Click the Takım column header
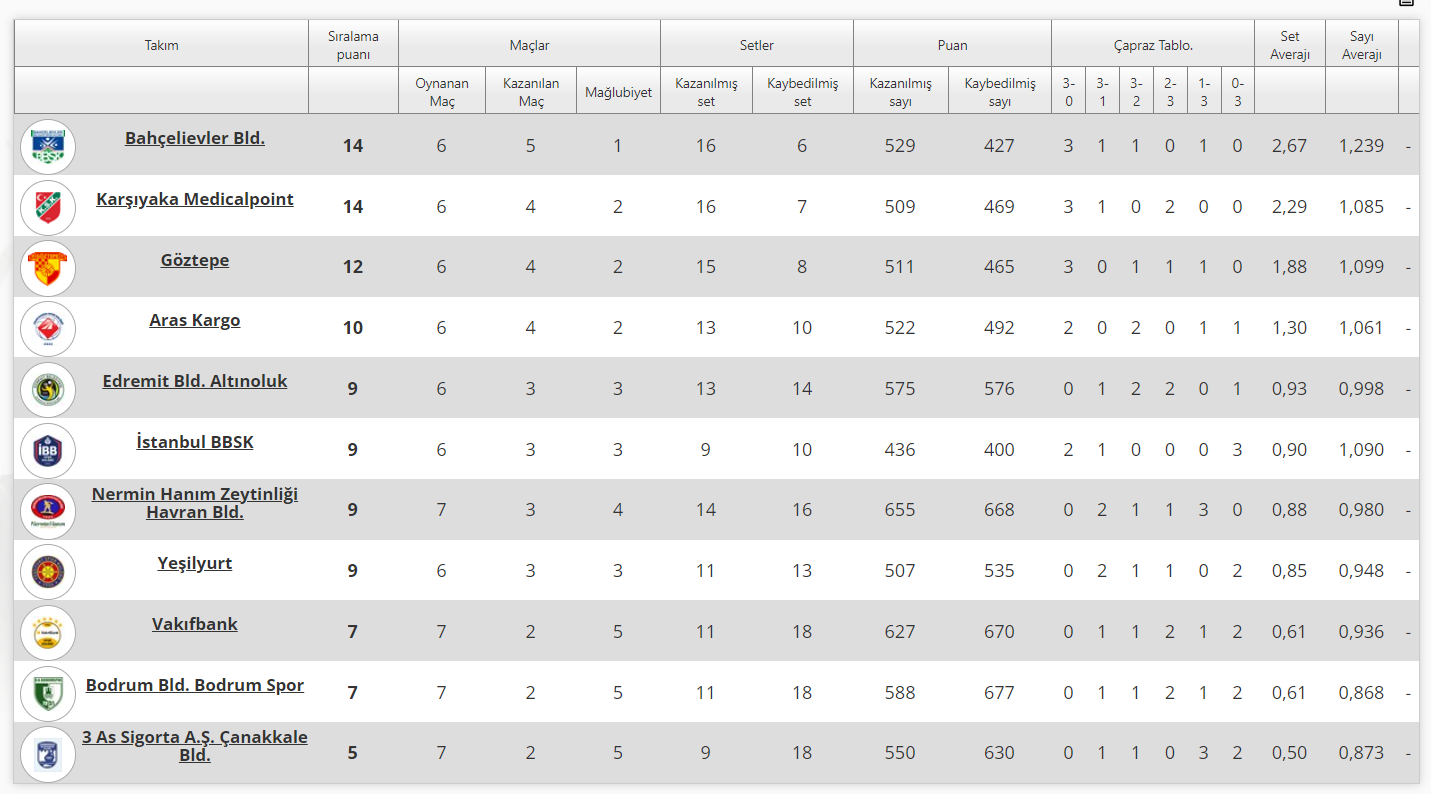1431x794 pixels. 162,45
